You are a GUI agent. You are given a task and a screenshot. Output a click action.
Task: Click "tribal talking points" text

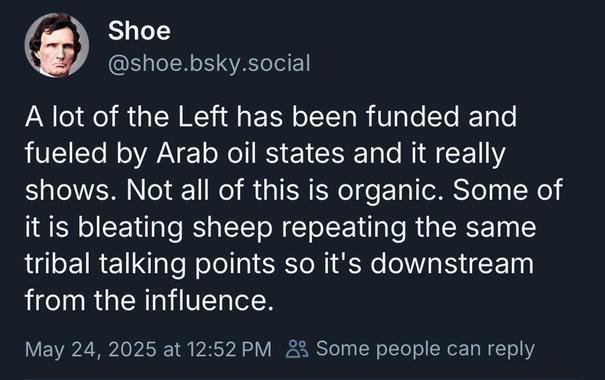pyautogui.click(x=150, y=264)
